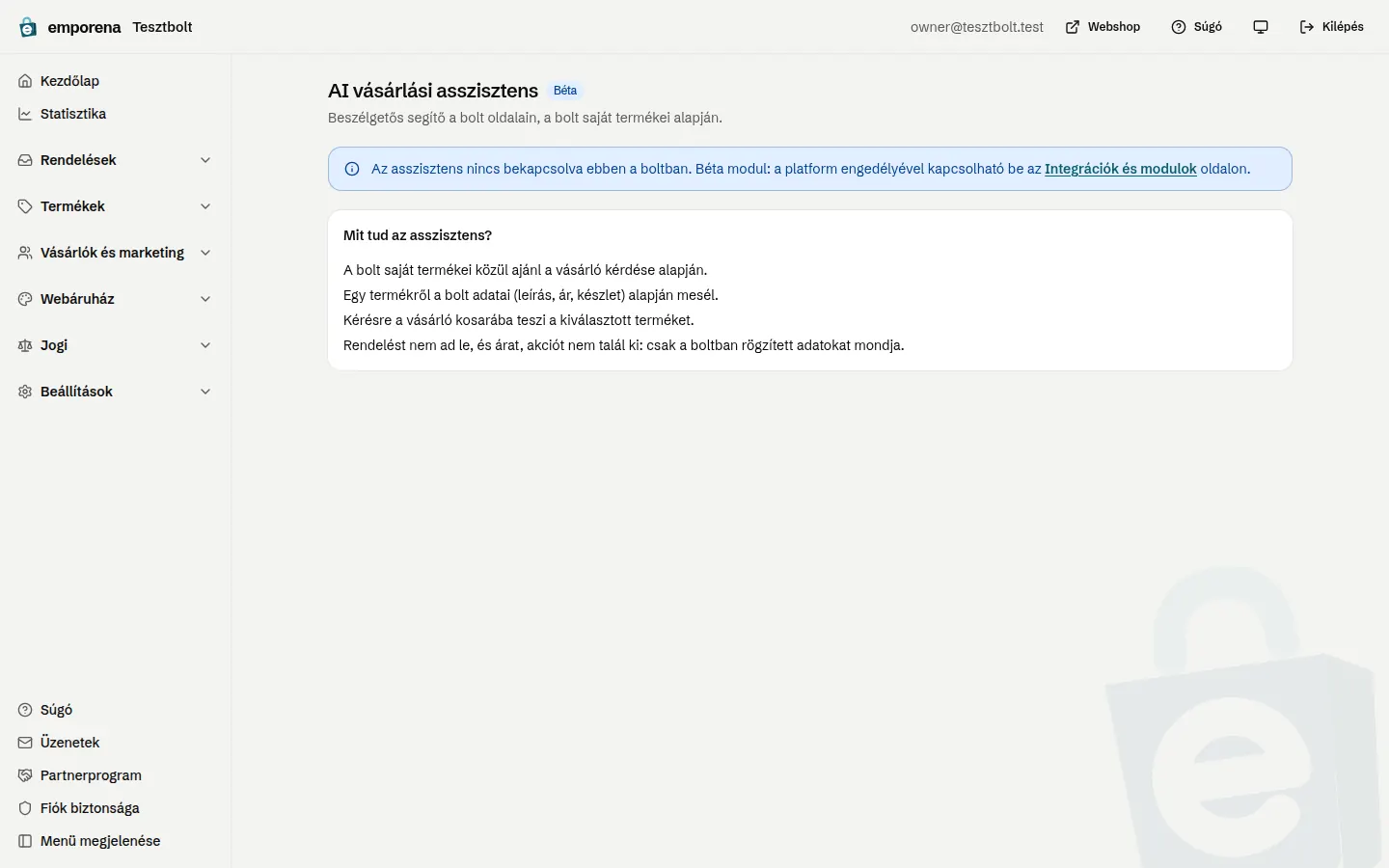This screenshot has width=1389, height=868.
Task: Click the 'AI vásárlási asszisztens' page title
Action: [433, 91]
